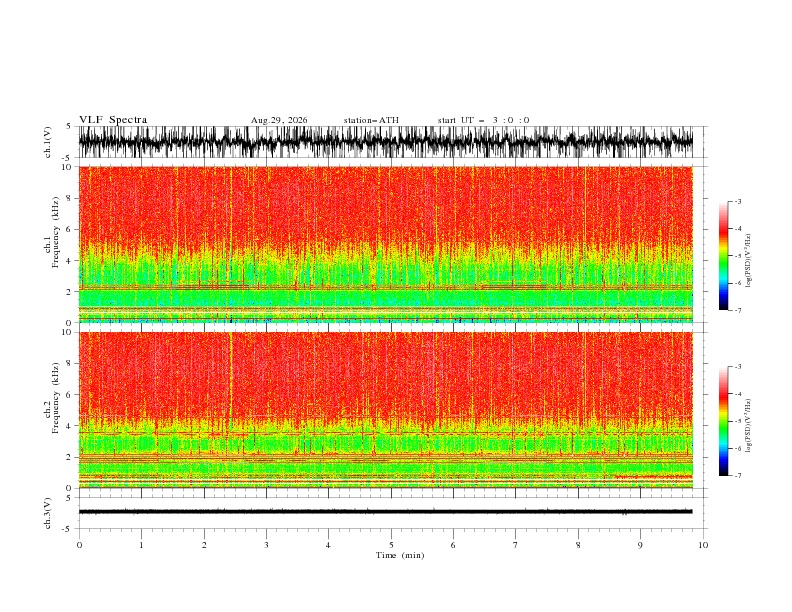Image resolution: width=792 pixels, height=612 pixels.
Task: Click the station=ATH label
Action: (371, 120)
